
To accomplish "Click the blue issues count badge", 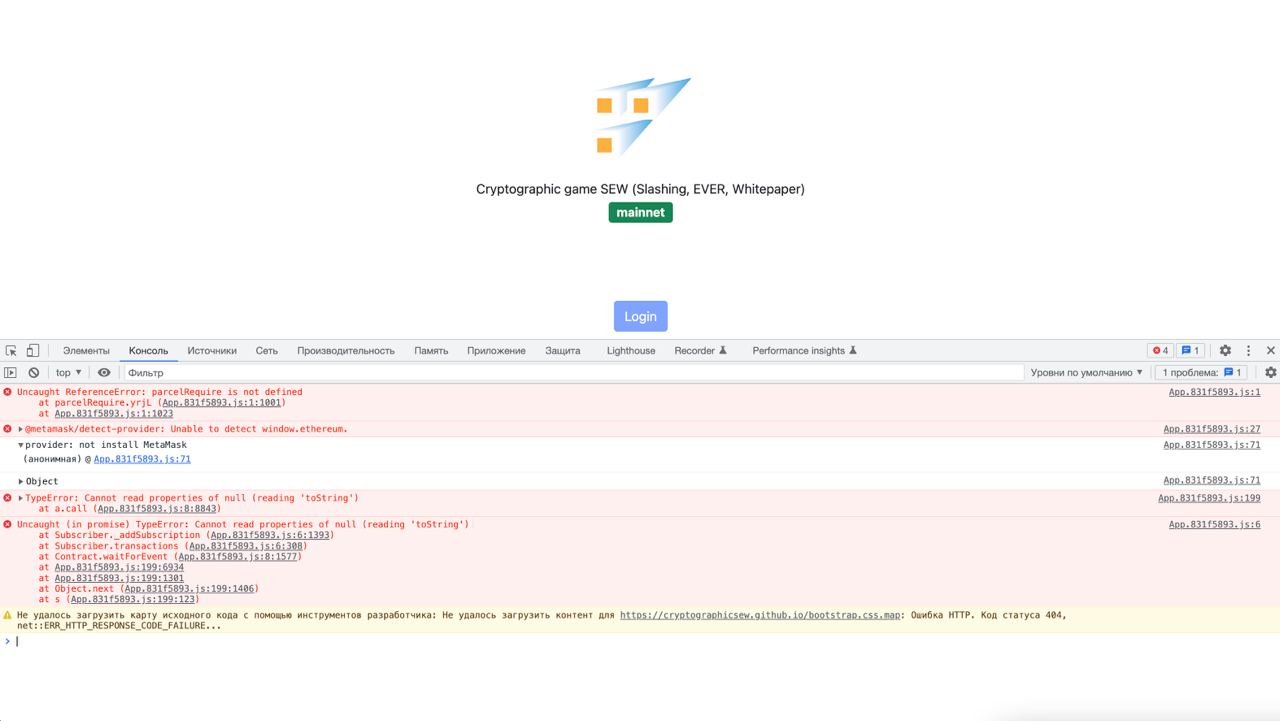I will point(1190,351).
